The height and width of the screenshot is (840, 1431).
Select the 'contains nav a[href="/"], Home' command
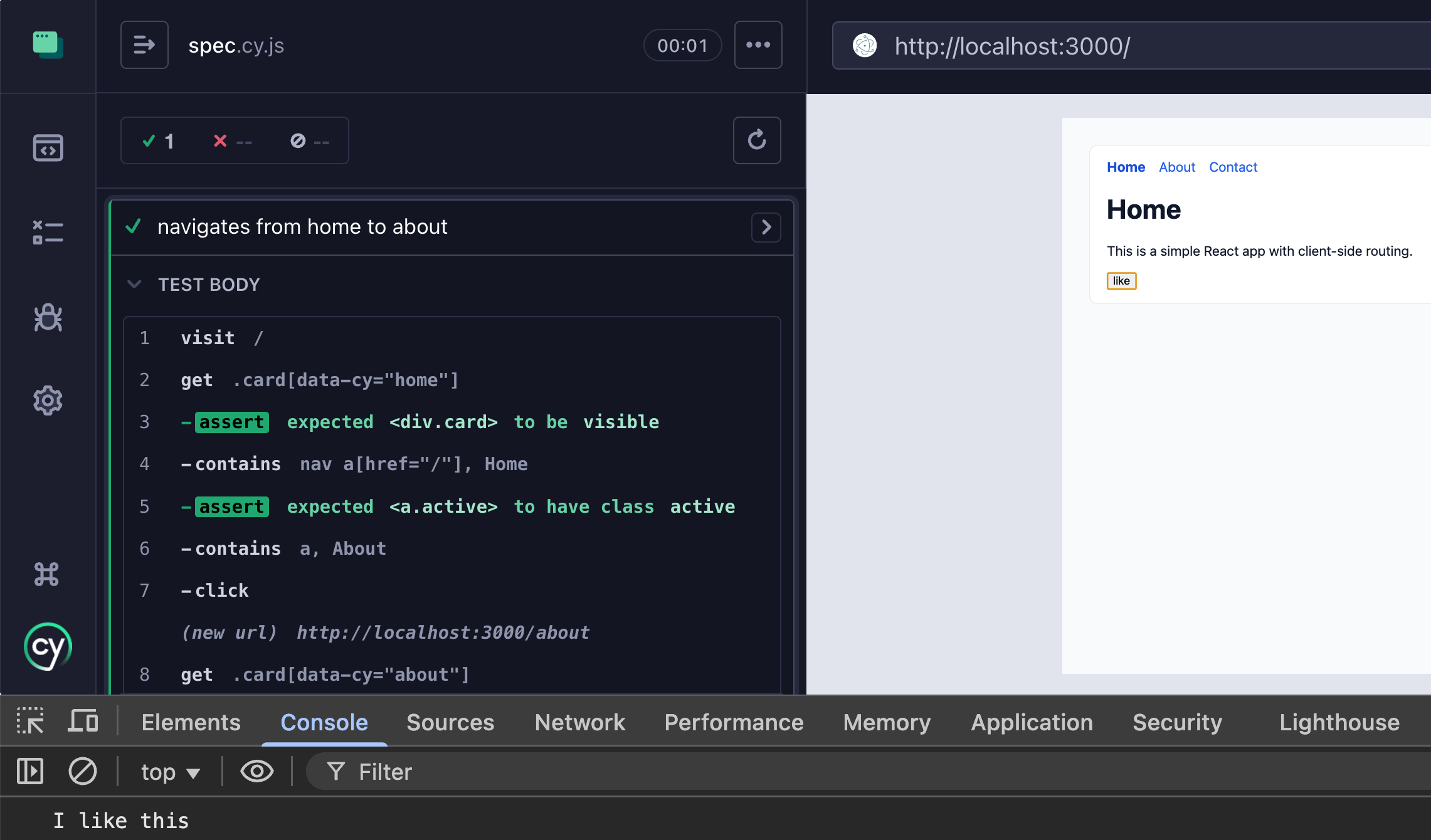click(x=452, y=464)
